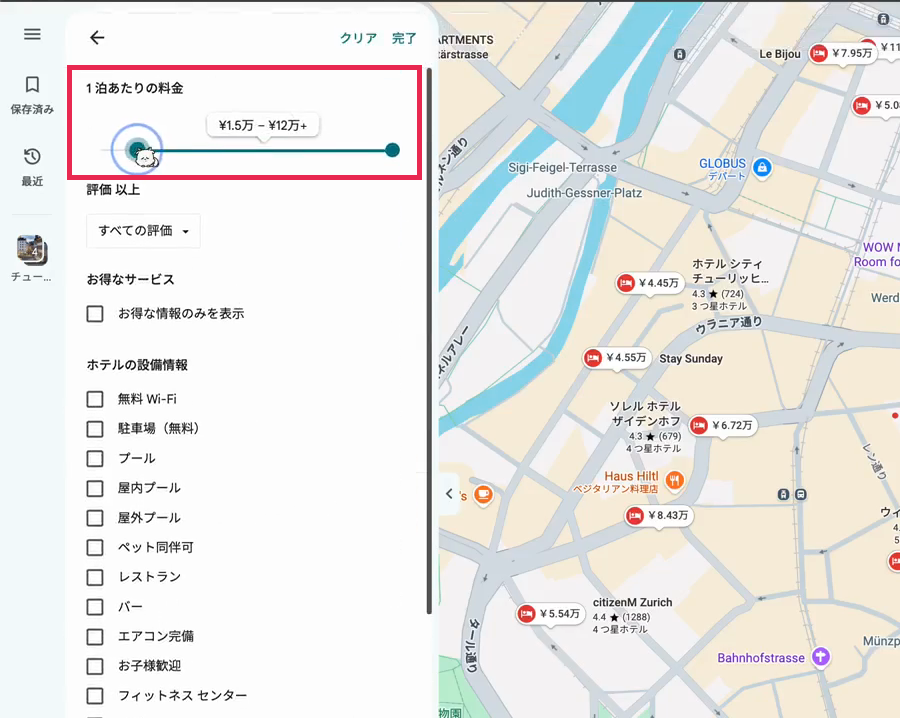Check お得な情報のみを表示 checkbox
This screenshot has width=900, height=718.
(x=95, y=313)
